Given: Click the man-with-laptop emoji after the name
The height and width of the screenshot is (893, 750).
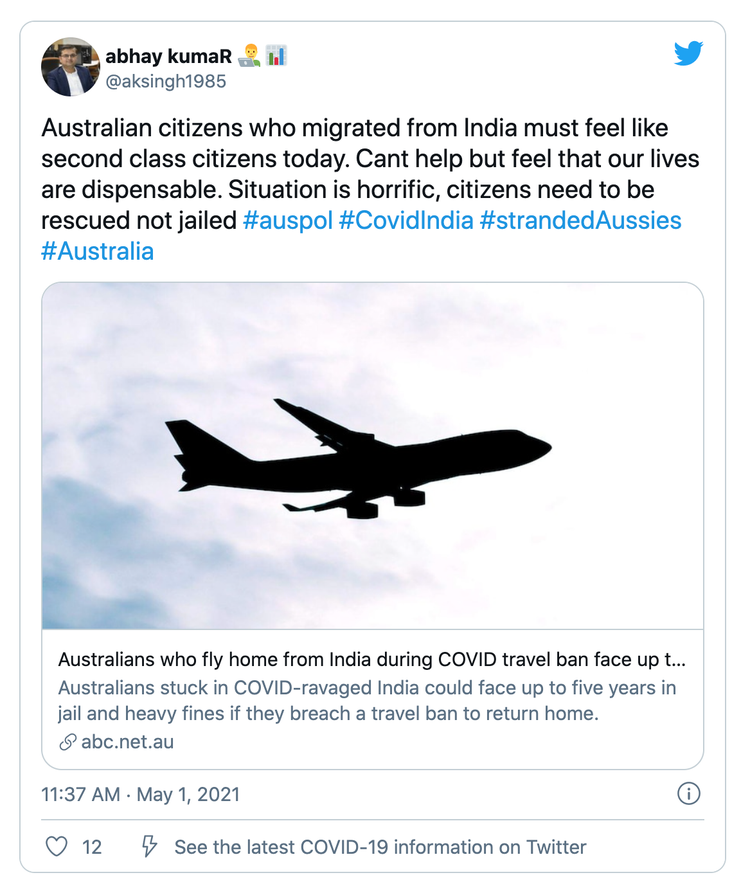Looking at the screenshot, I should pos(250,56).
